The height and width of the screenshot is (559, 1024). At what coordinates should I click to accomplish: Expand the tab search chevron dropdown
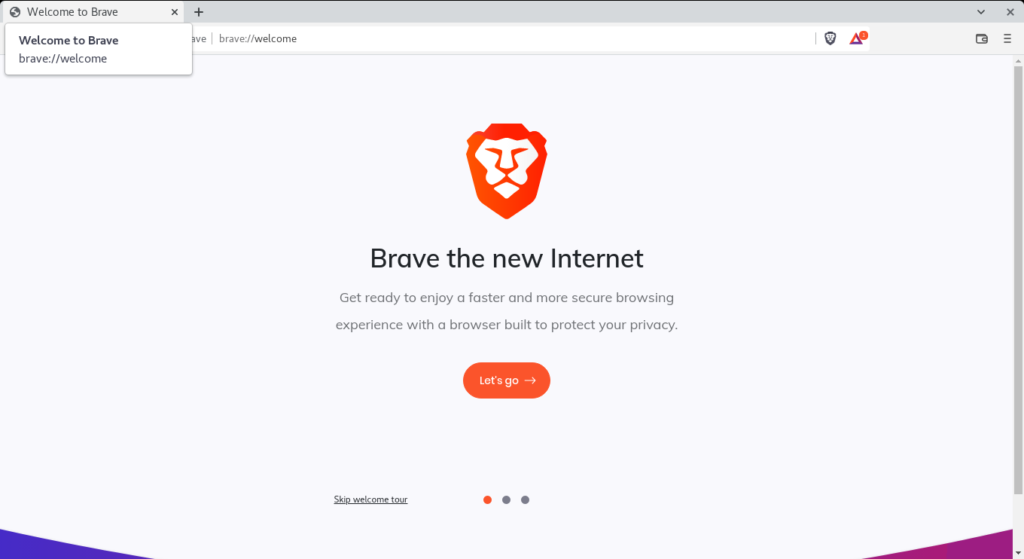click(981, 12)
